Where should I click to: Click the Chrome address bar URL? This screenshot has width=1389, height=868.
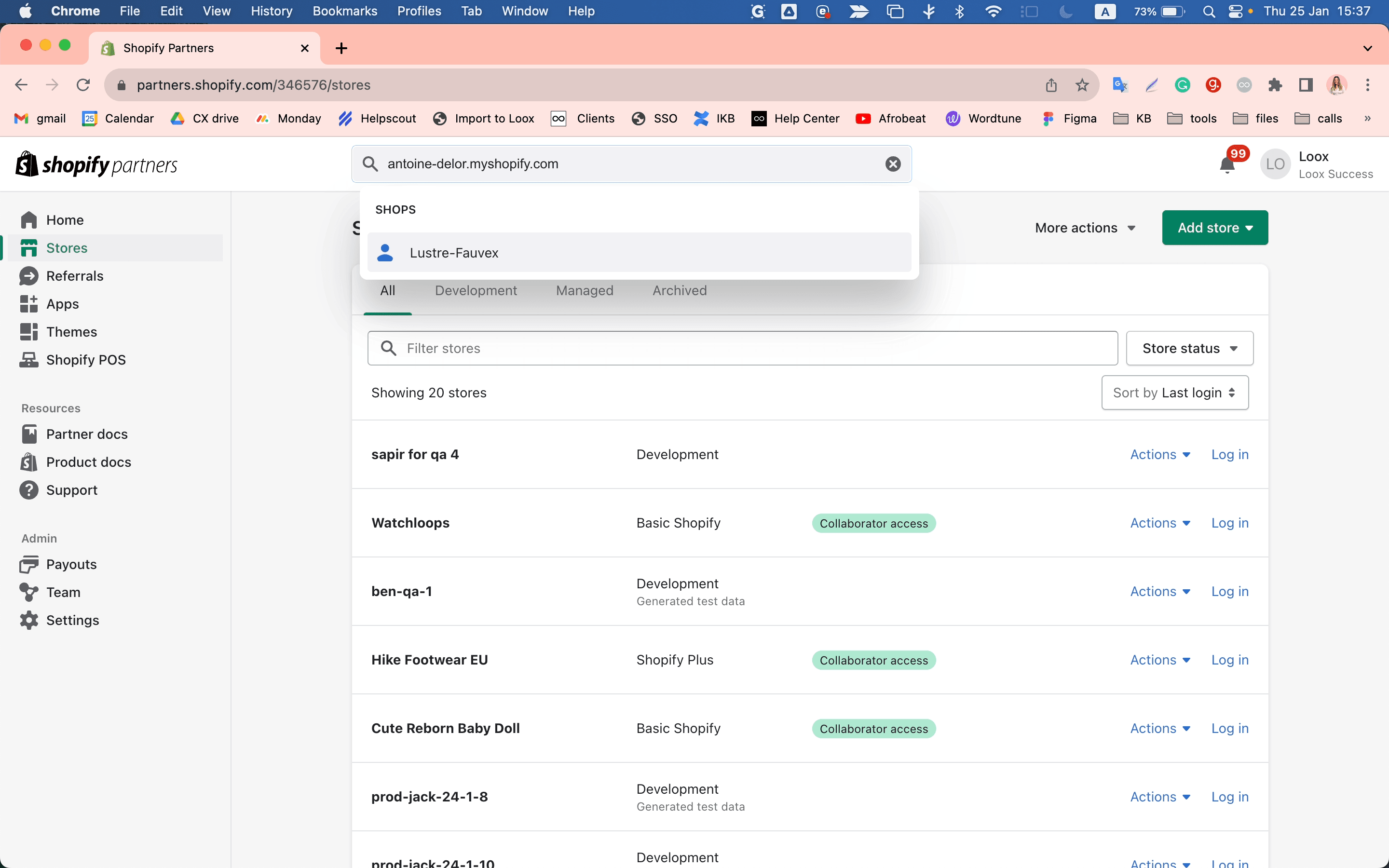(254, 85)
